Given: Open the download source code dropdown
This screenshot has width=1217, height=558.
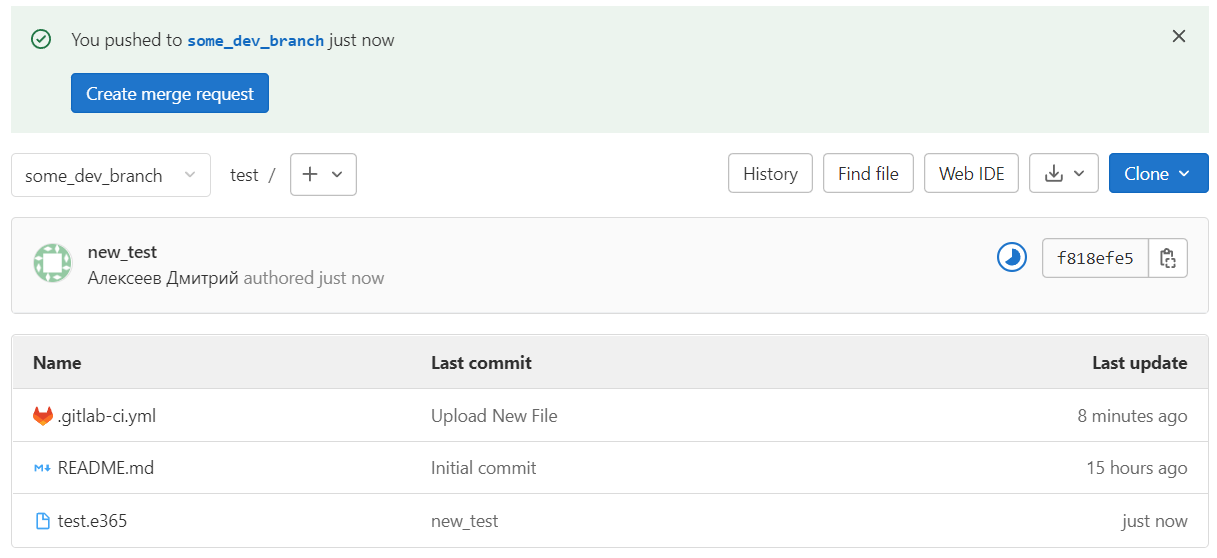Looking at the screenshot, I should pos(1064,174).
